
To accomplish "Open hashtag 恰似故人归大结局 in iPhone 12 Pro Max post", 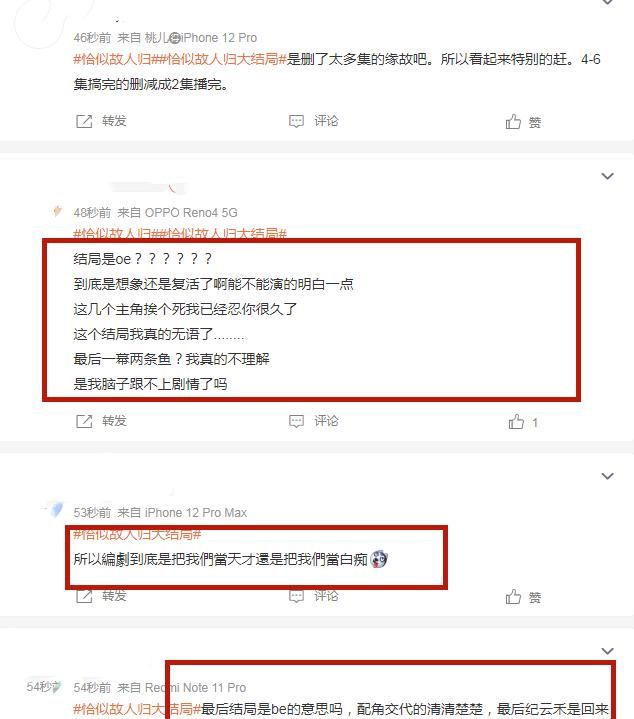I will [137, 534].
